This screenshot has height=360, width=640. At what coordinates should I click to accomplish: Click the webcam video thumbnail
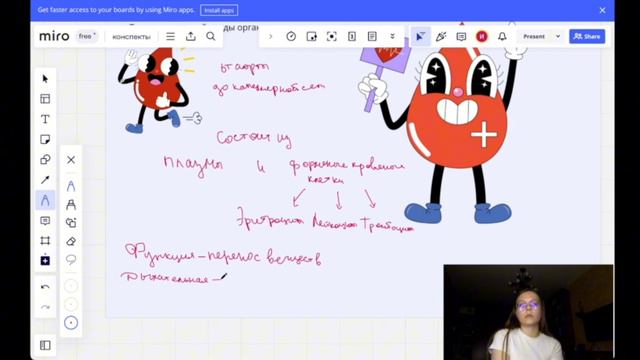pos(529,312)
